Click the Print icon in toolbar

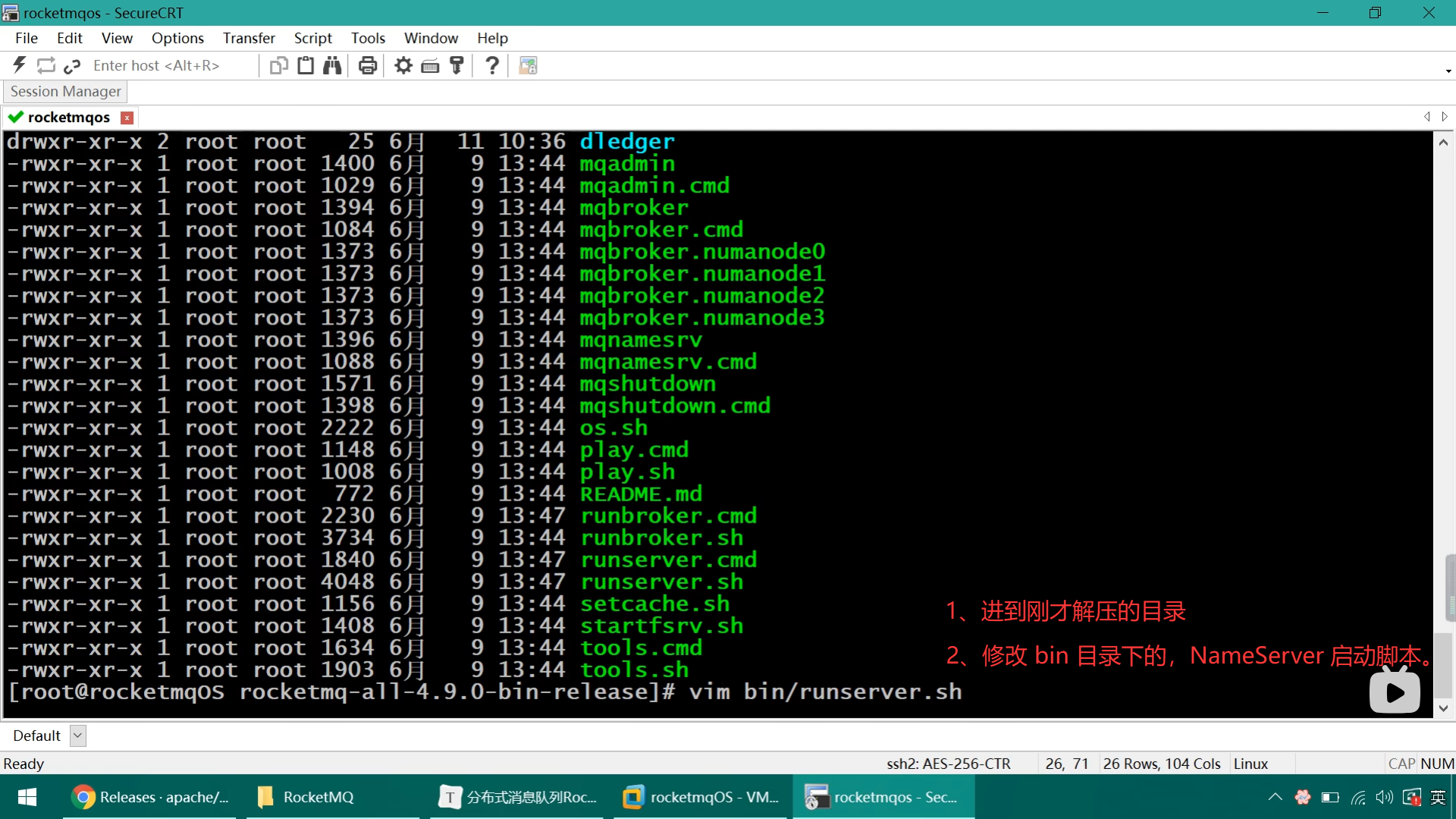point(368,65)
